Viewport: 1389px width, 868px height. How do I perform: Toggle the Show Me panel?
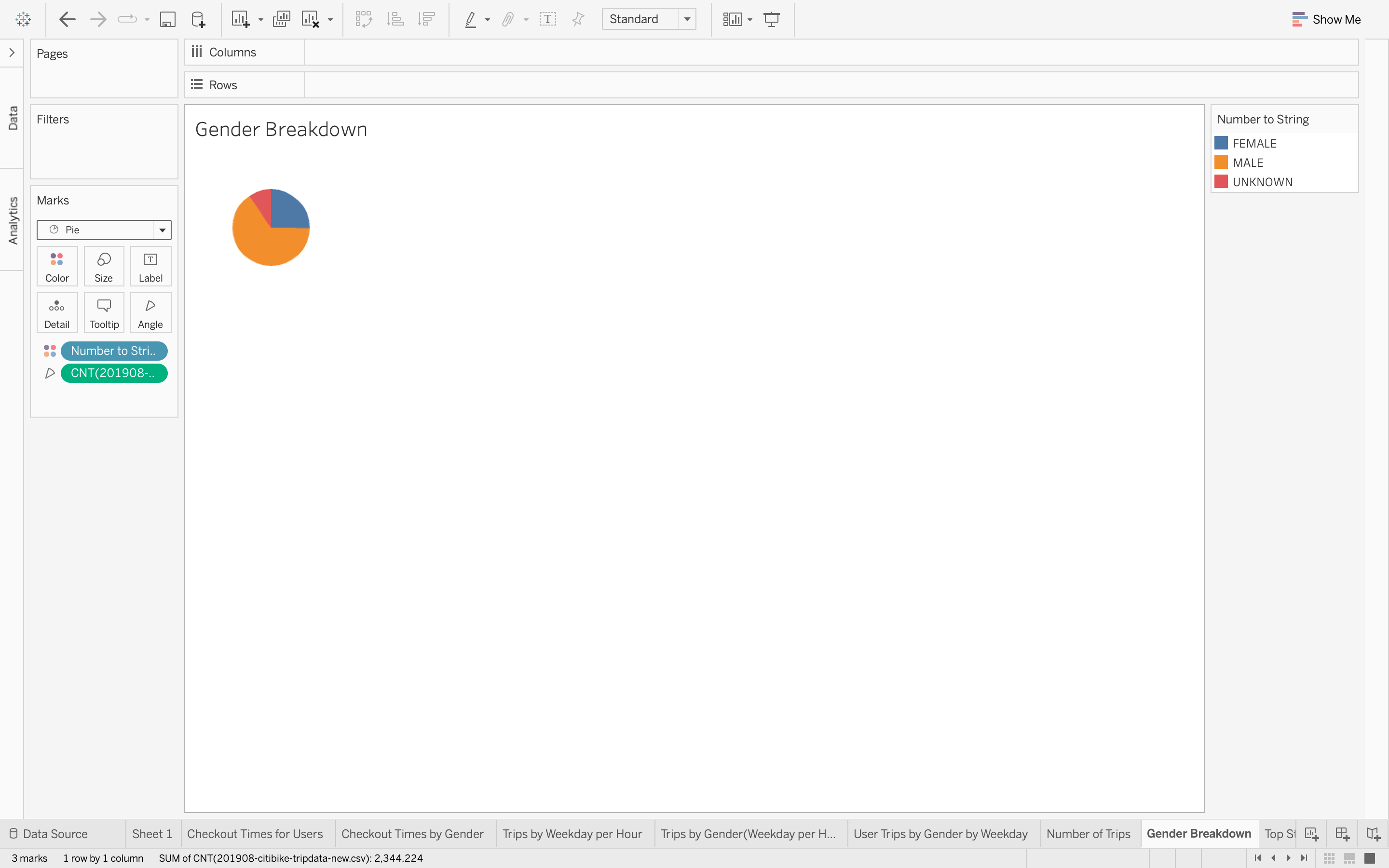pyautogui.click(x=1326, y=19)
